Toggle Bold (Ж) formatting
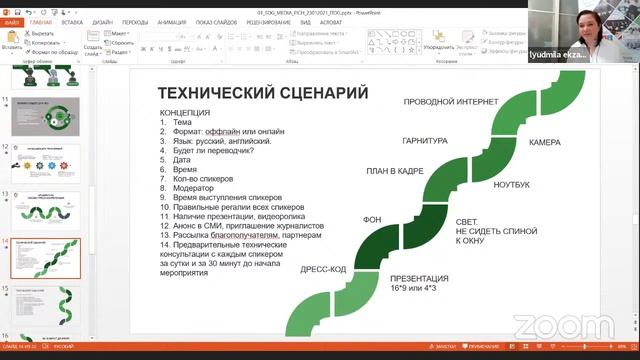 (x=143, y=49)
